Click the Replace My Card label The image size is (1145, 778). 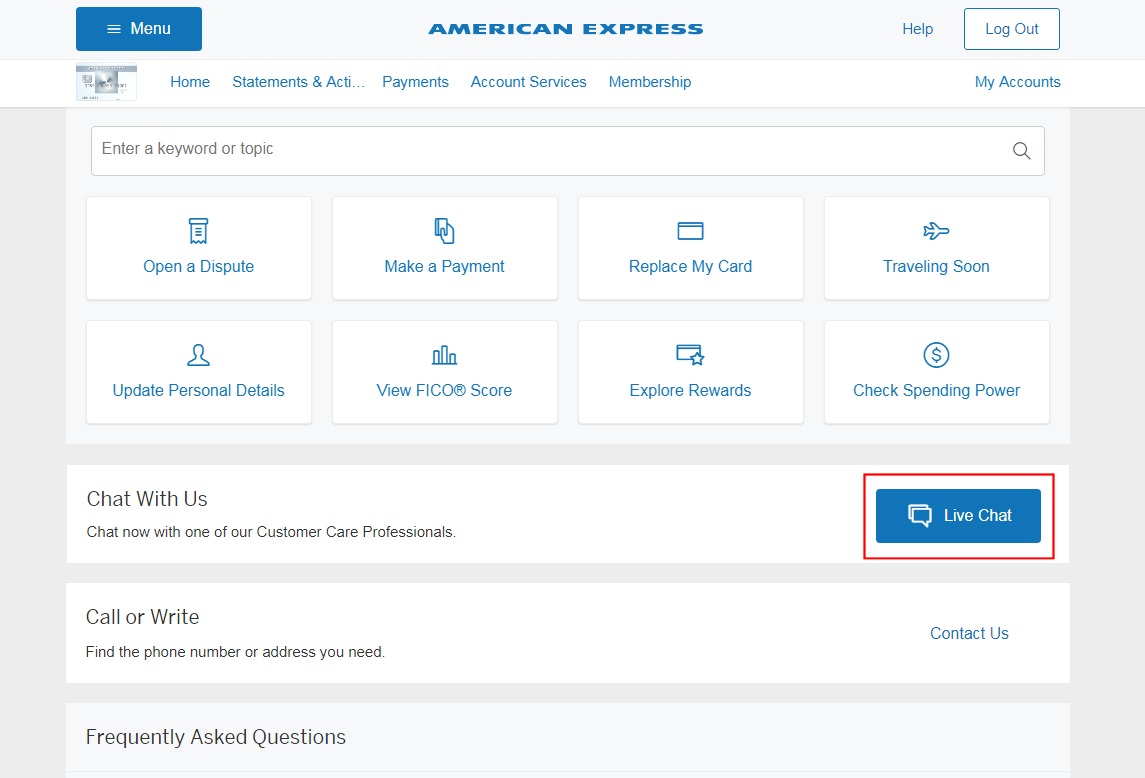click(x=691, y=267)
